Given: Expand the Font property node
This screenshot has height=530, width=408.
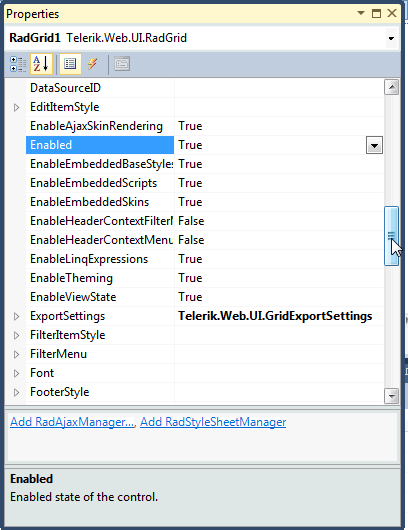Looking at the screenshot, I should (16, 373).
